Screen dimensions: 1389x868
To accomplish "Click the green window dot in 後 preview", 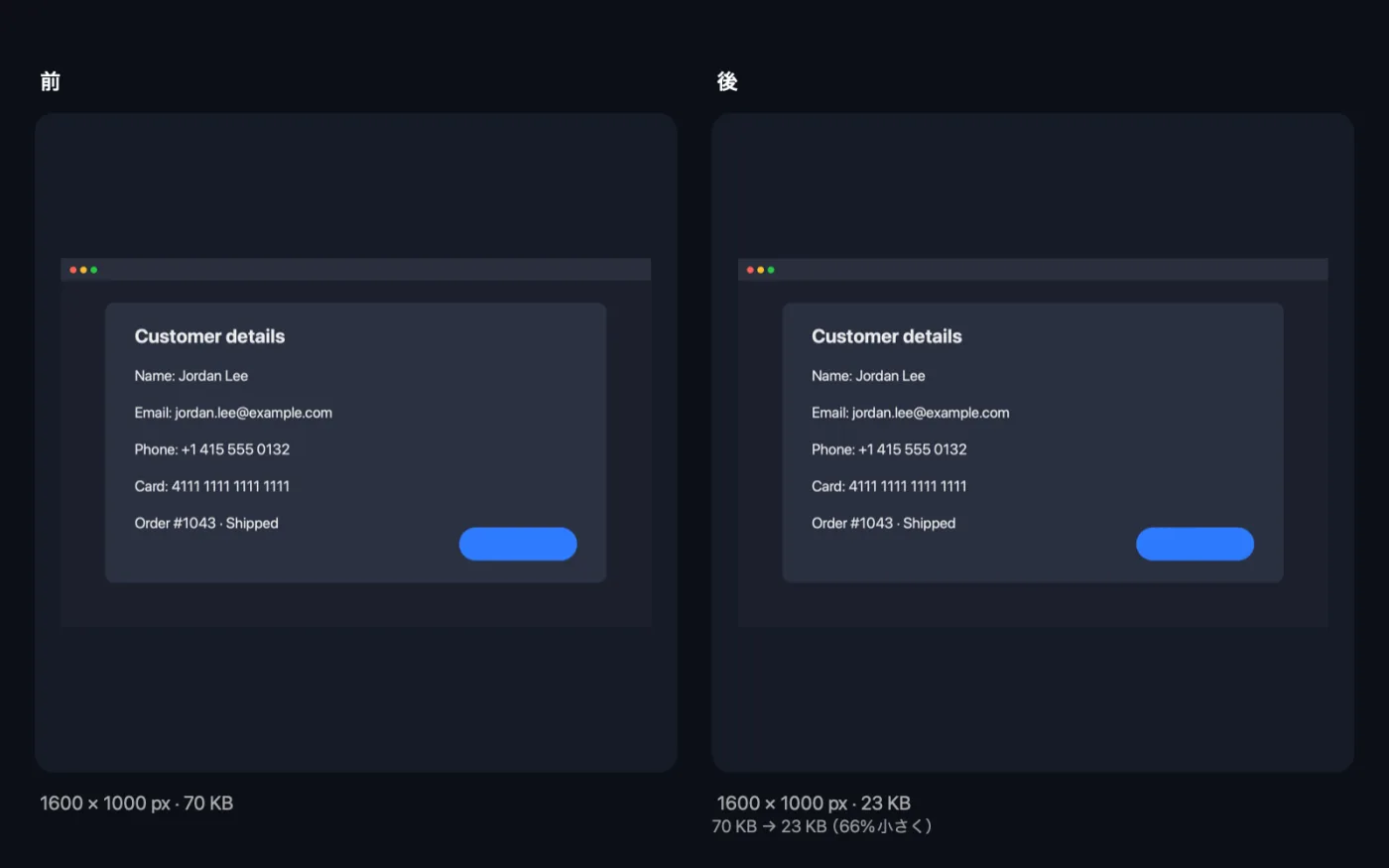I will click(x=771, y=270).
